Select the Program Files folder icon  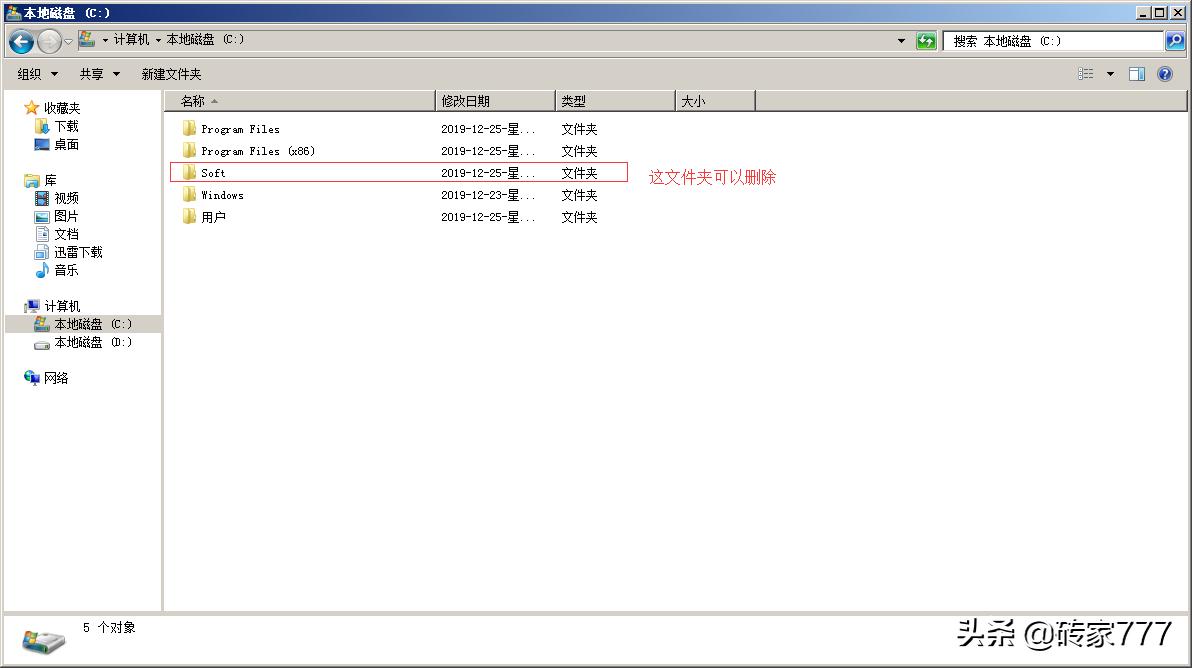click(189, 128)
